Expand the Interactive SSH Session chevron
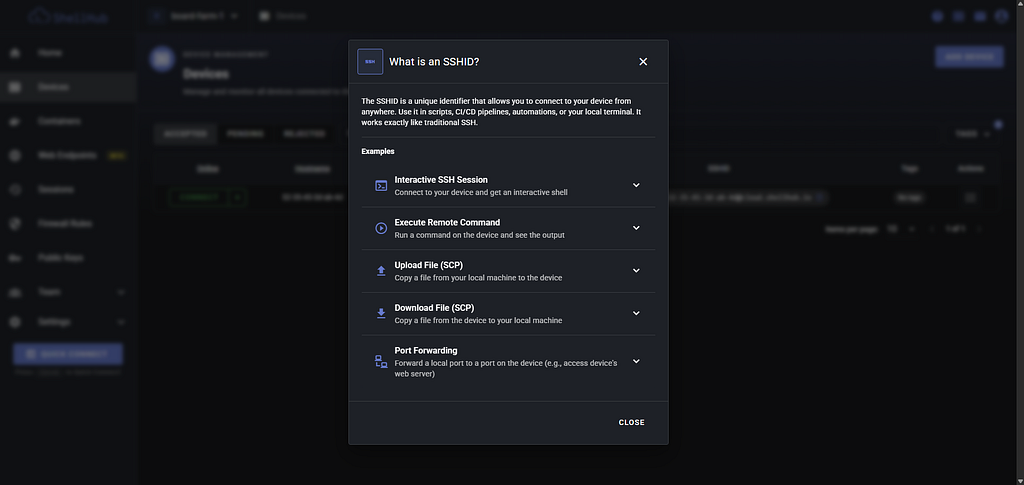1024x485 pixels. click(x=636, y=185)
